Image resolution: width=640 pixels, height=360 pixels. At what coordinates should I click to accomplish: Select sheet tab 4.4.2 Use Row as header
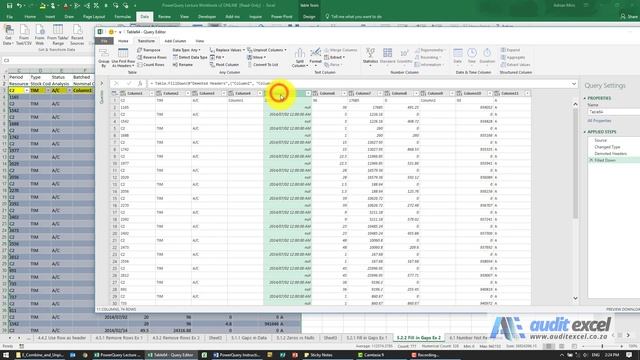point(62,338)
